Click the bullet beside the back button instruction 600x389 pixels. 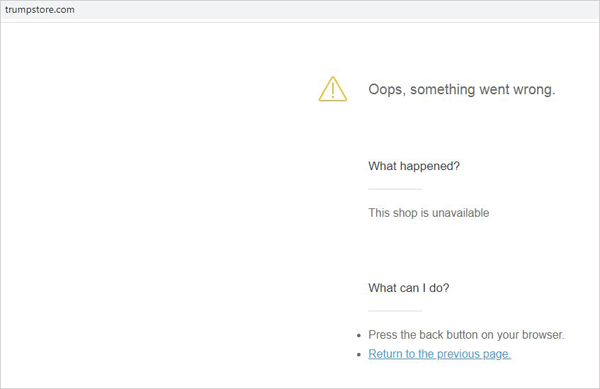359,335
